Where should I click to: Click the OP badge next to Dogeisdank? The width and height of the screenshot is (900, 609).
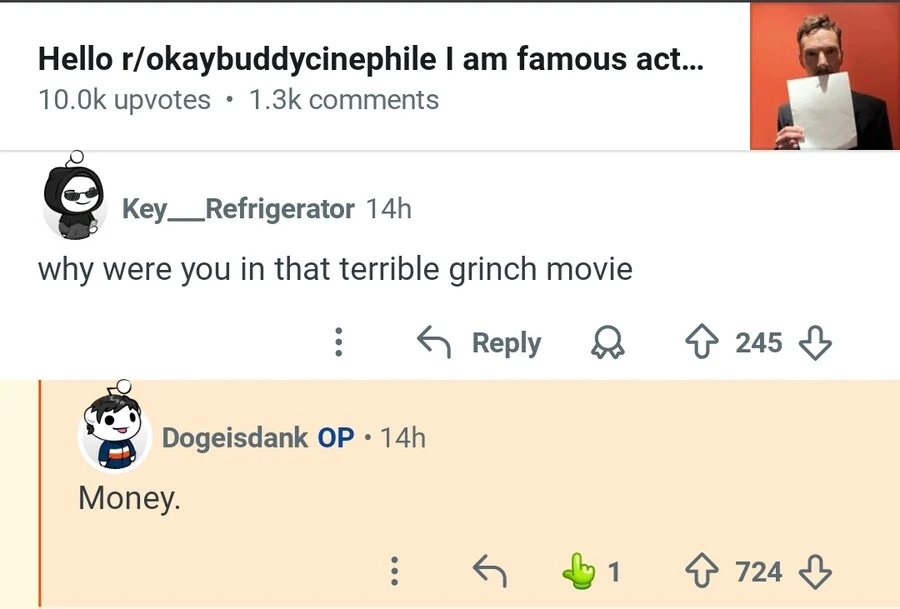[x=336, y=438]
